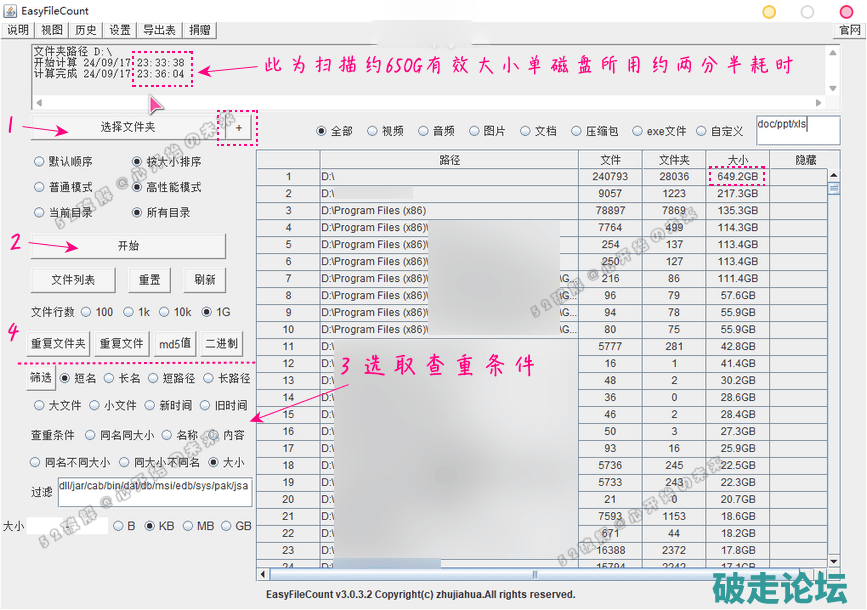Sort table by 大小 column header
Image resolution: width=867 pixels, height=610 pixels.
tap(737, 160)
